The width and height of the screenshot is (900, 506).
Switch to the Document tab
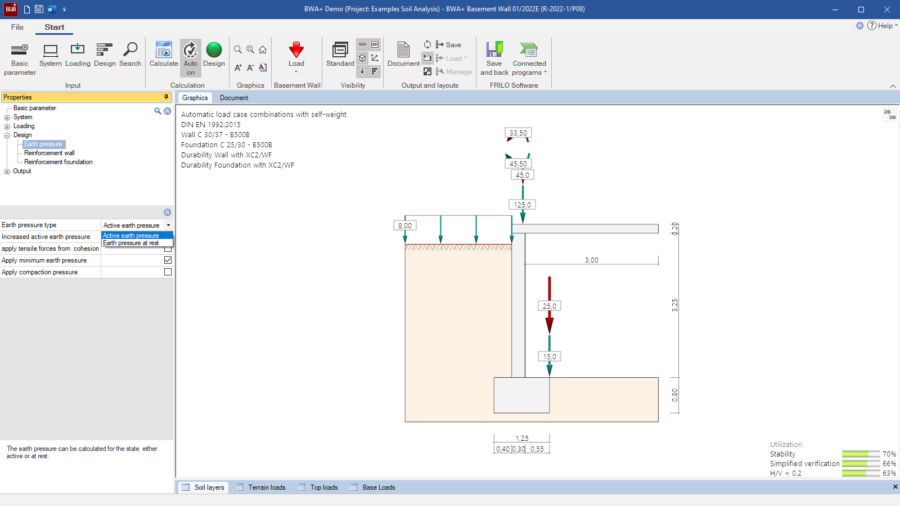pyautogui.click(x=234, y=98)
